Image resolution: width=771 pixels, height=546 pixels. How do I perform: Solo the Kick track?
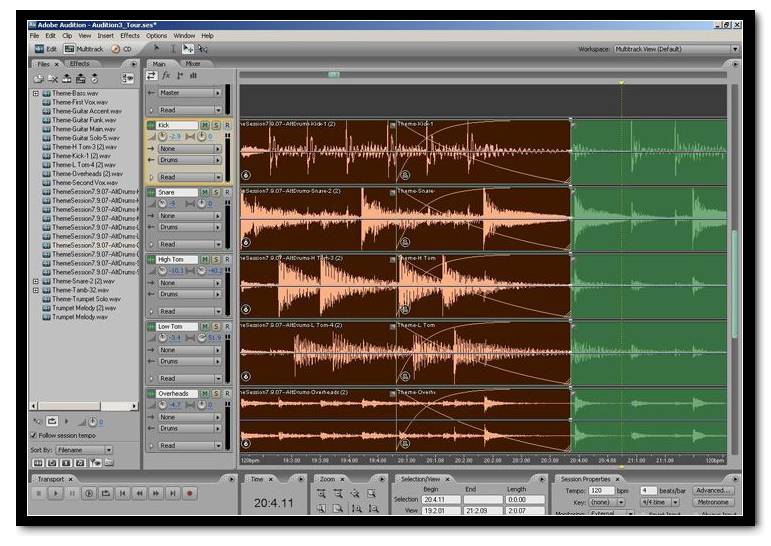tap(216, 125)
